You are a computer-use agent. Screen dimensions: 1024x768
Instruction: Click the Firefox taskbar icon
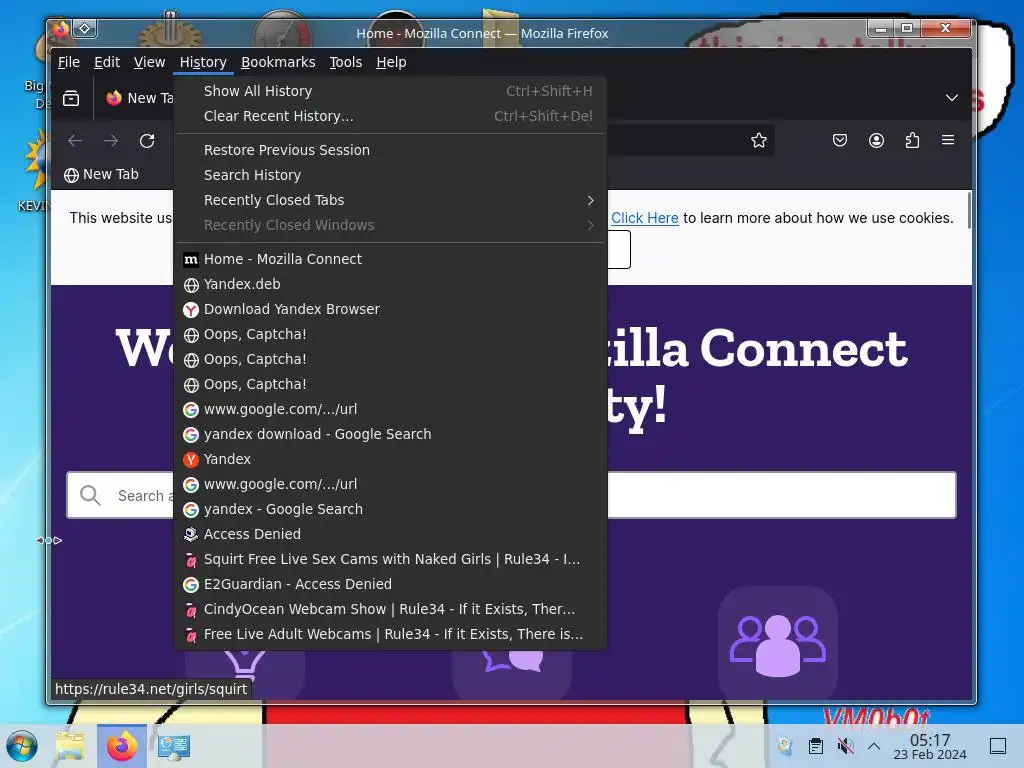[121, 746]
